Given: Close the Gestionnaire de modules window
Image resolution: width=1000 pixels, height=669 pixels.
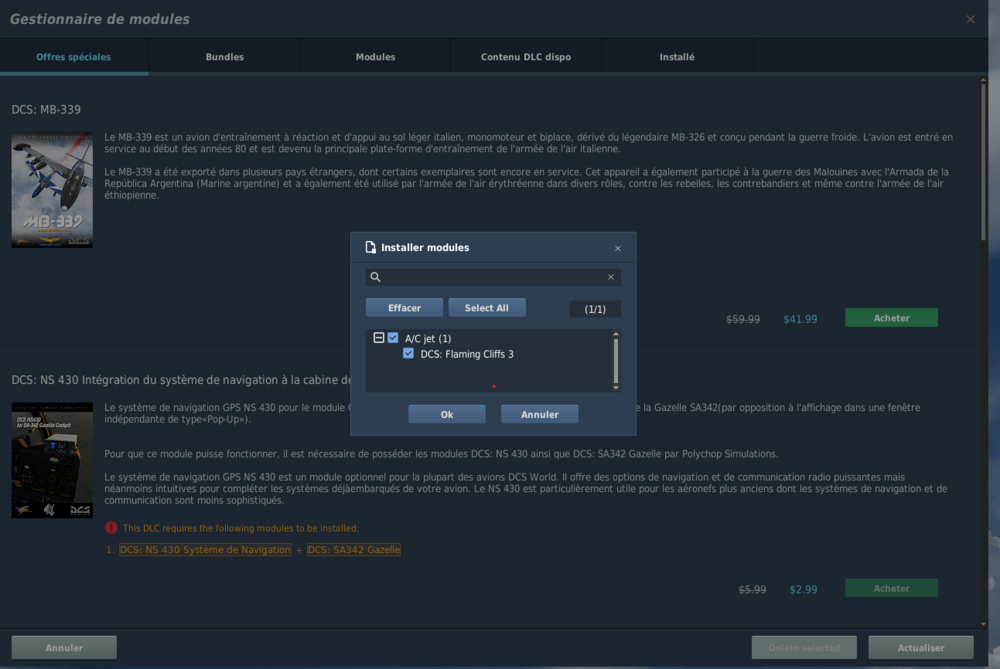Looking at the screenshot, I should [x=970, y=19].
